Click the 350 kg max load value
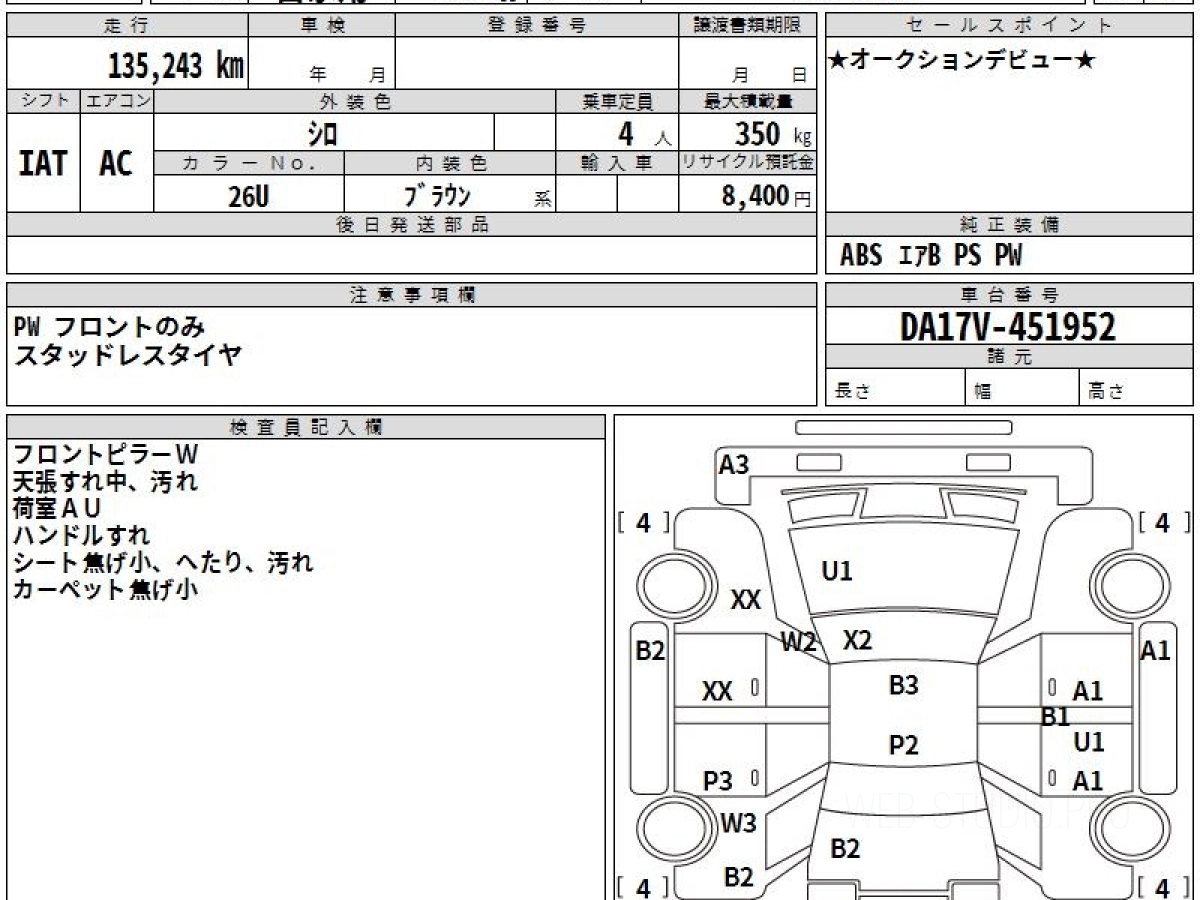The width and height of the screenshot is (1200, 900). point(773,132)
